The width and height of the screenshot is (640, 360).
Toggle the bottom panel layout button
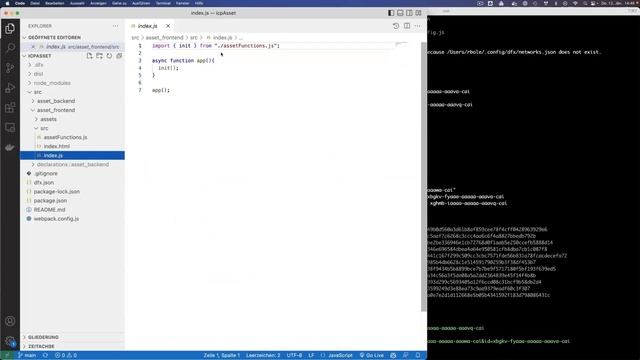click(x=400, y=13)
